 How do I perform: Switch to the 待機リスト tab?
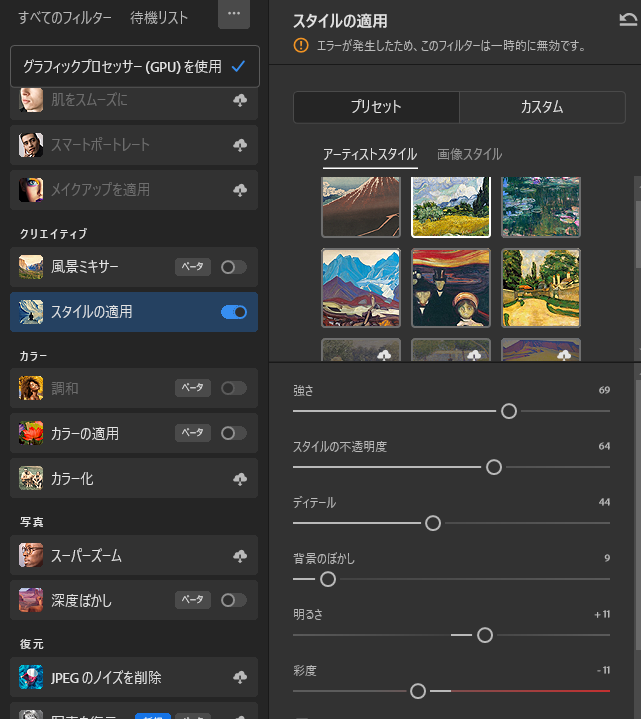tap(159, 18)
